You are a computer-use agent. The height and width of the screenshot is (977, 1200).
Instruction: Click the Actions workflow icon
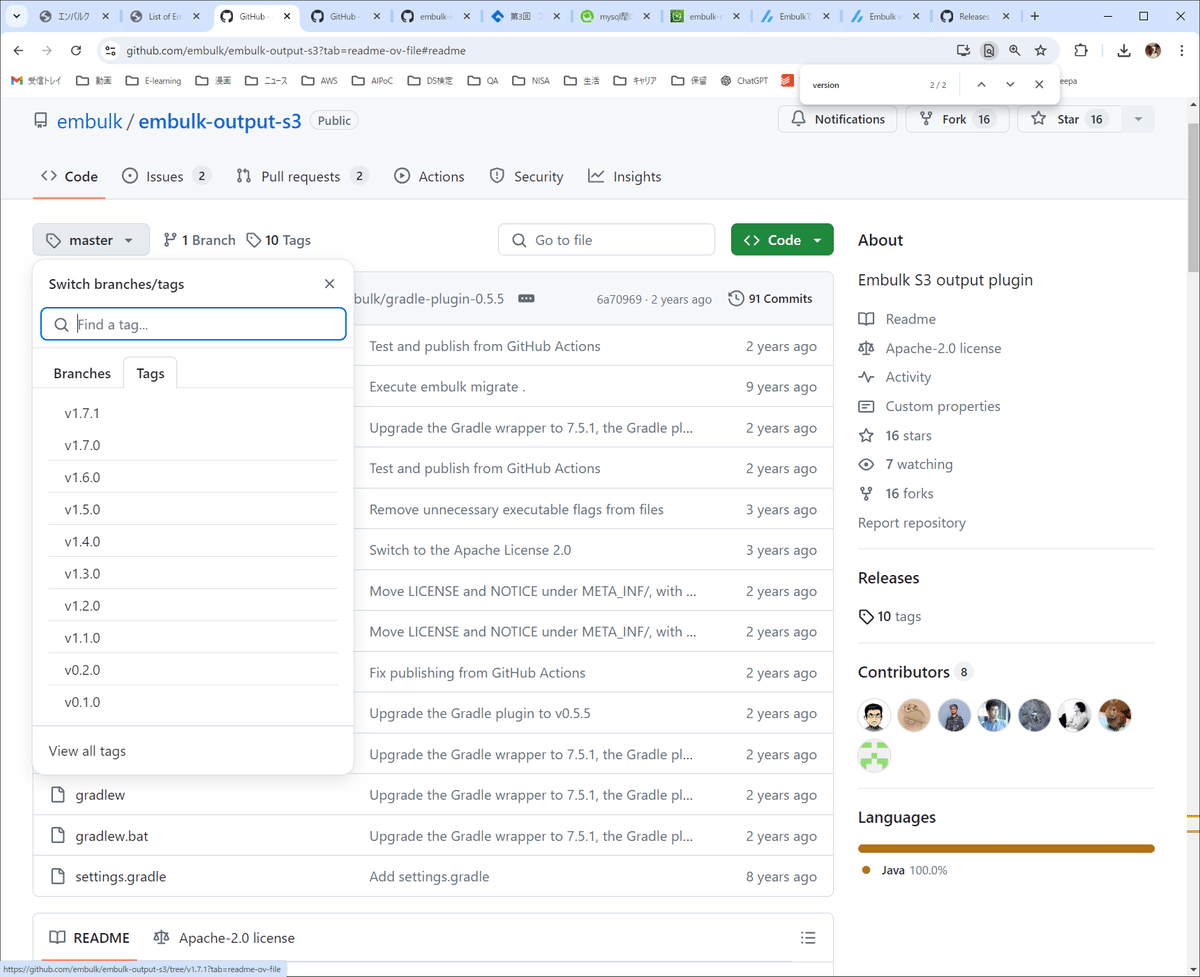point(403,176)
